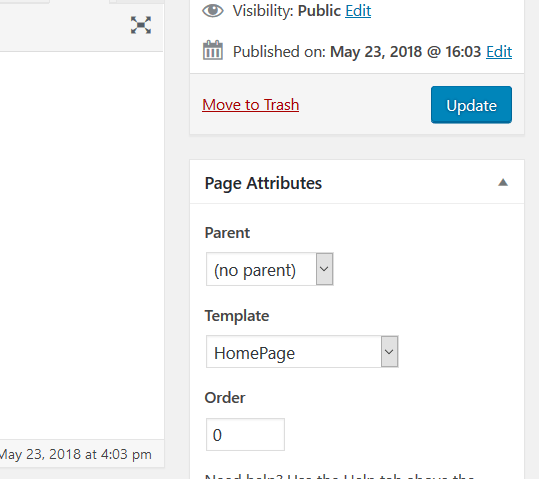Click the Order field label
This screenshot has height=479, width=539.
[x=225, y=398]
